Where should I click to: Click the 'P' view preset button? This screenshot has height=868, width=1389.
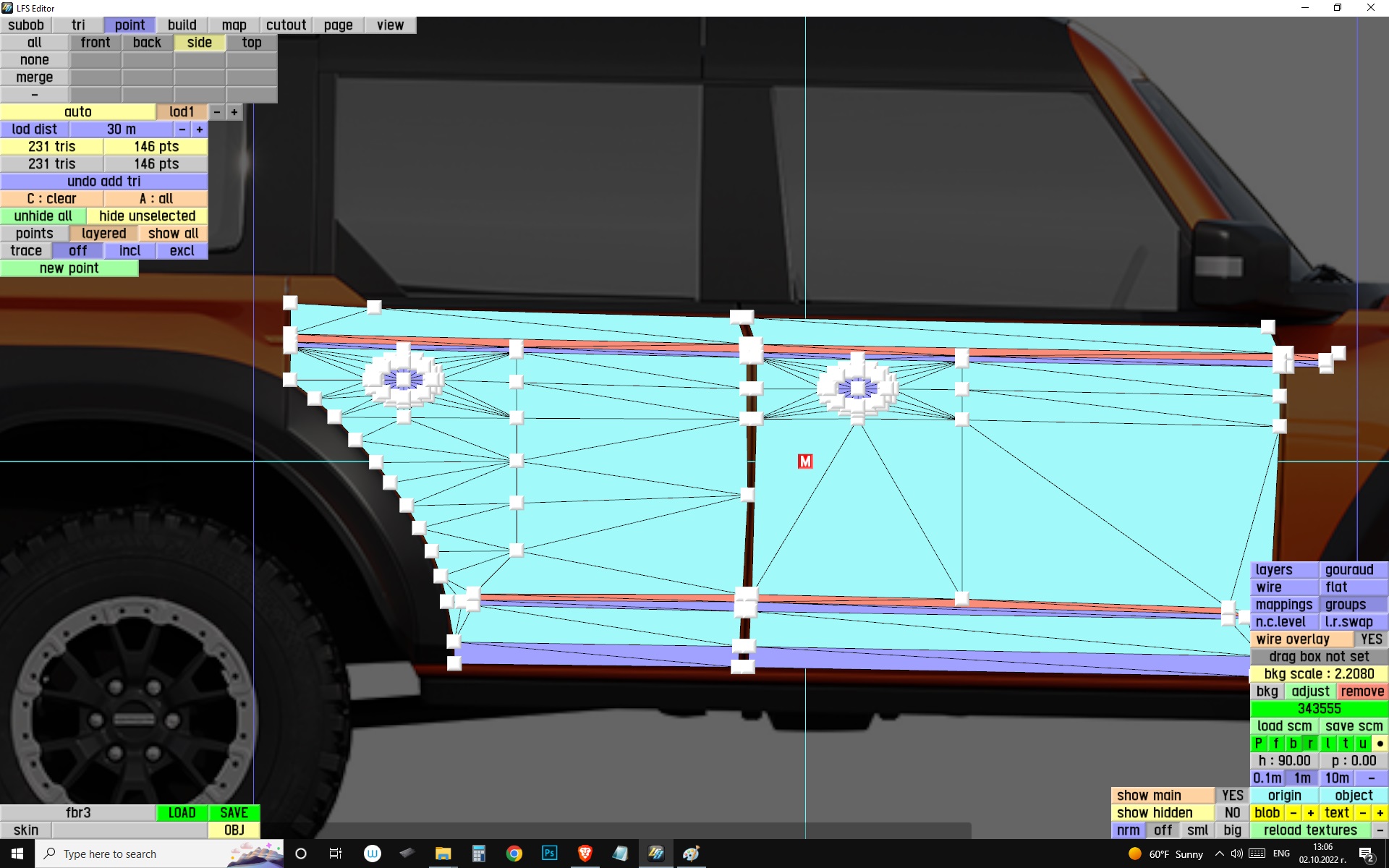pyautogui.click(x=1258, y=744)
